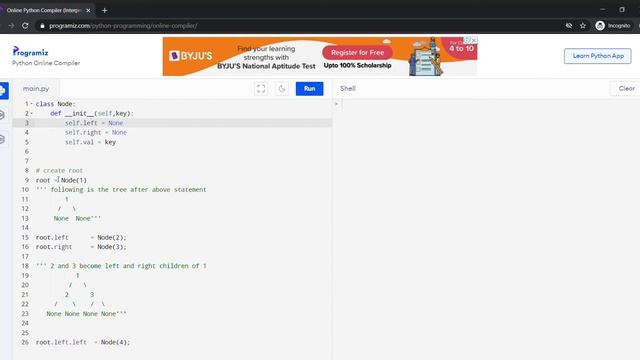The width and height of the screenshot is (640, 360).
Task: Click line 'root = Node(1)'
Action: [x=61, y=180]
